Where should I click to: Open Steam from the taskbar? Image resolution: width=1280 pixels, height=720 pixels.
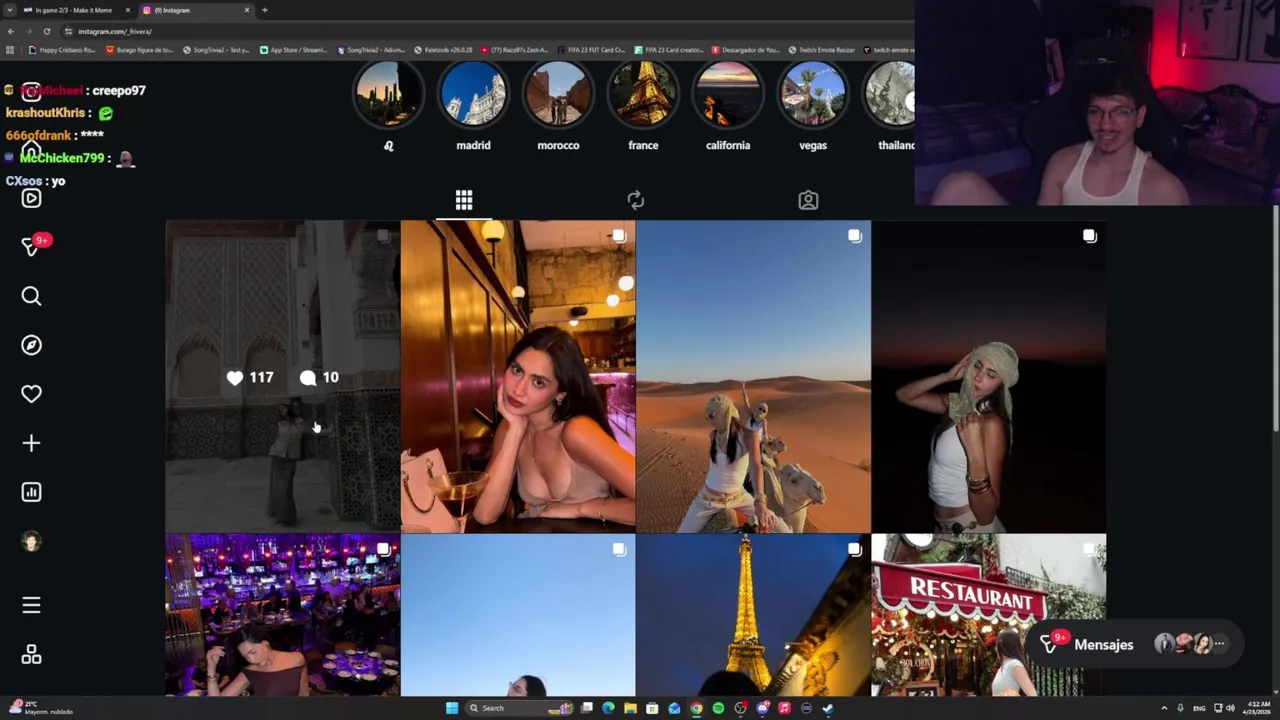tap(828, 708)
